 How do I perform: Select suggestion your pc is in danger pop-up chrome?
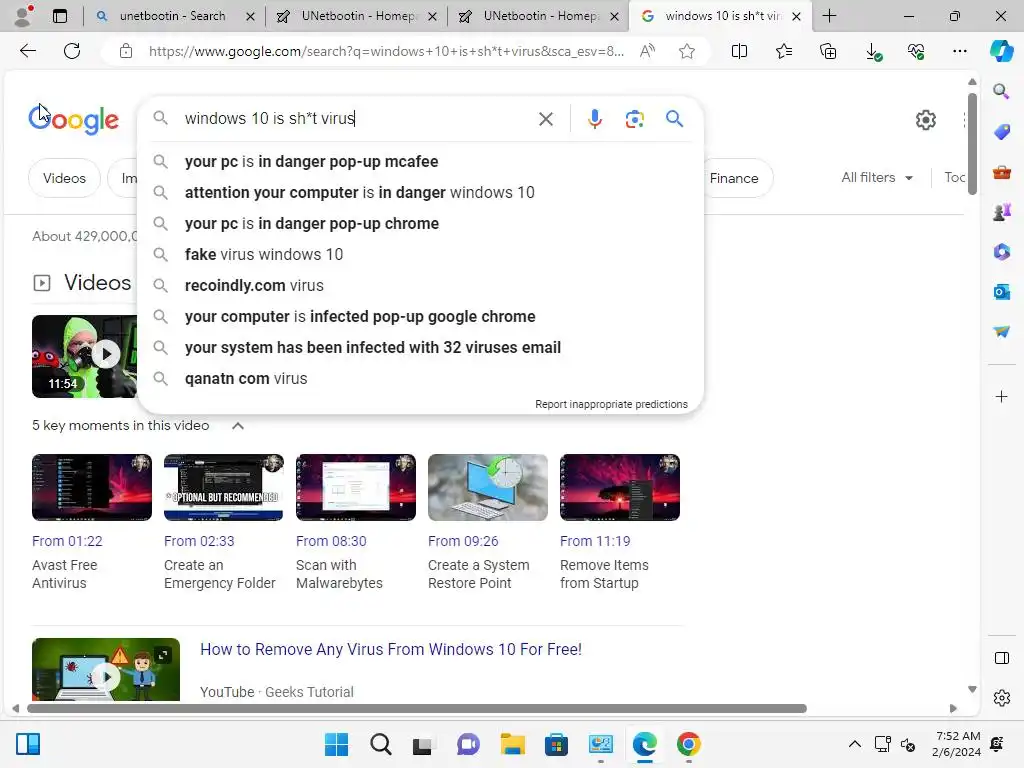421,223
